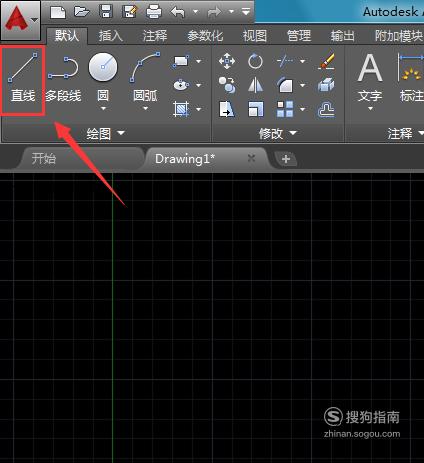The width and height of the screenshot is (424, 463).
Task: Select the Polyline (多段线) tool
Action: pos(63,80)
